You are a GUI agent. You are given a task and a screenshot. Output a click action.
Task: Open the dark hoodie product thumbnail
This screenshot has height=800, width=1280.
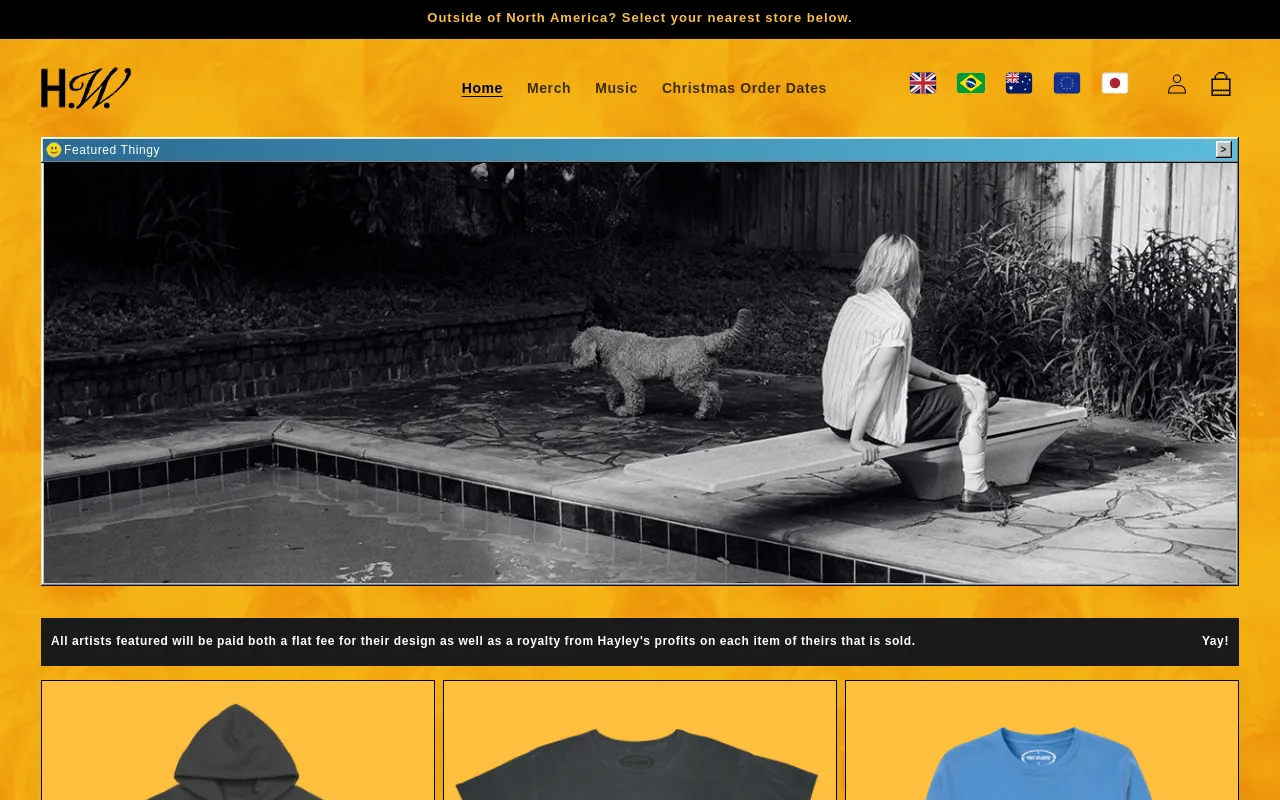point(238,740)
